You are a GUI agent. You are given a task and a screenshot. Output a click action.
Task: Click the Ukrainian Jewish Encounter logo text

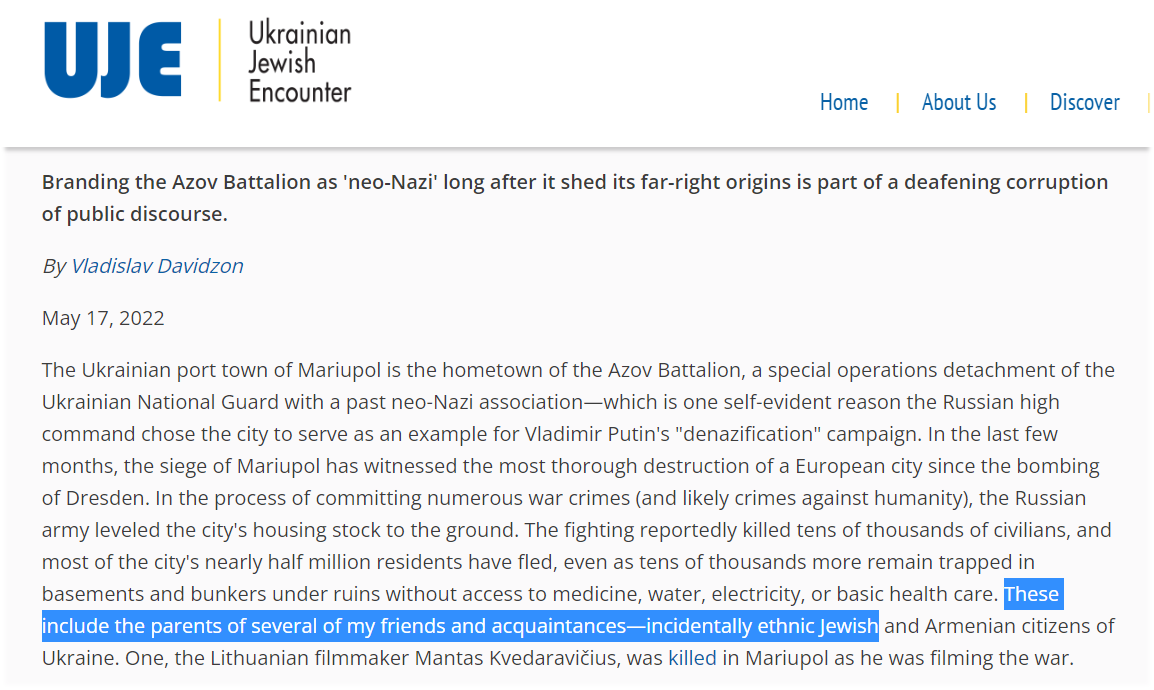[x=300, y=62]
